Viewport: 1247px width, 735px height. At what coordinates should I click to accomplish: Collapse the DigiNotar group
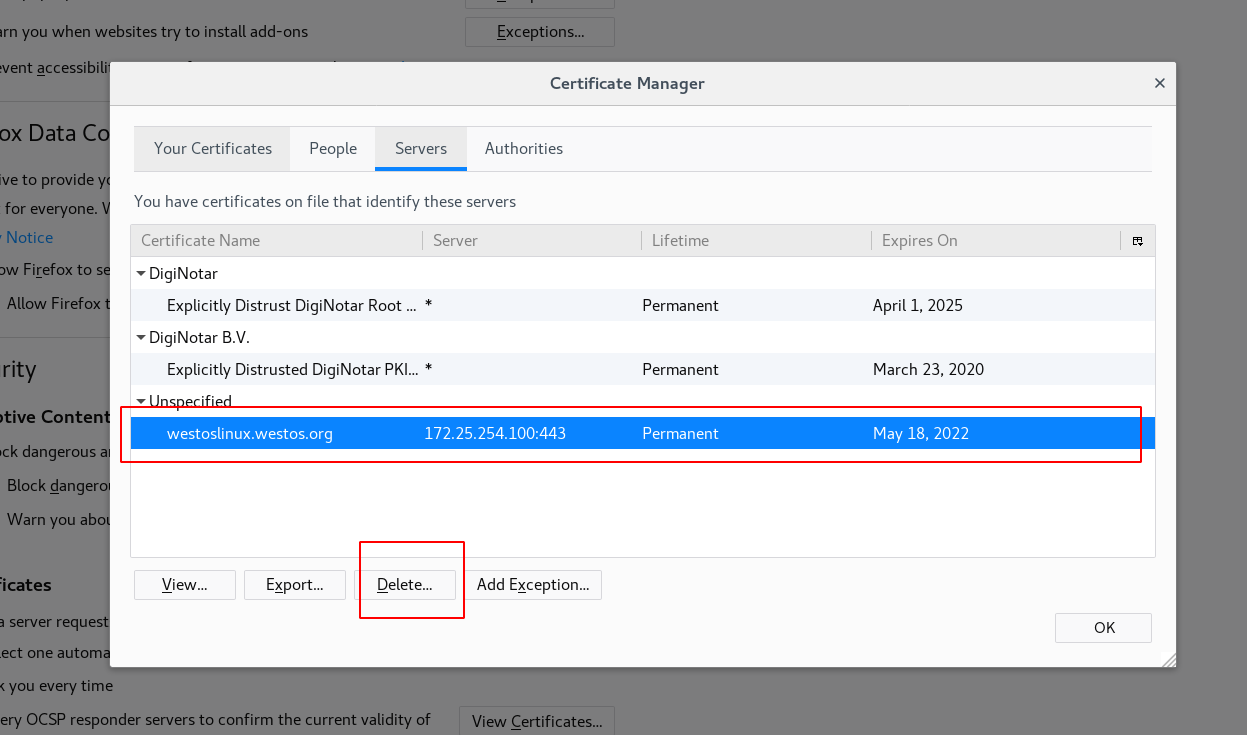tap(141, 274)
